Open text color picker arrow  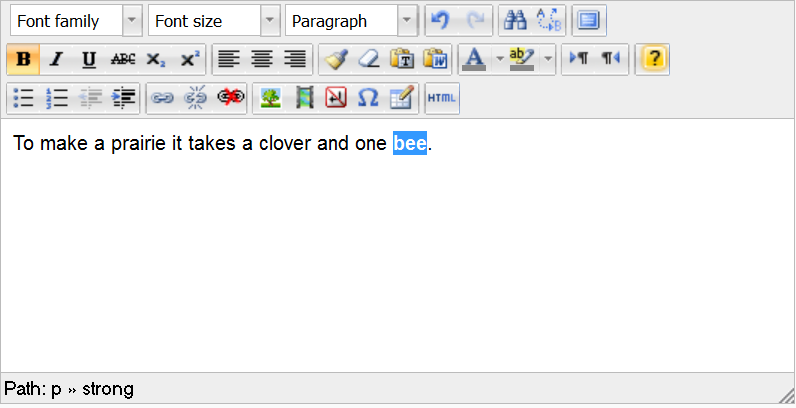tap(499, 59)
